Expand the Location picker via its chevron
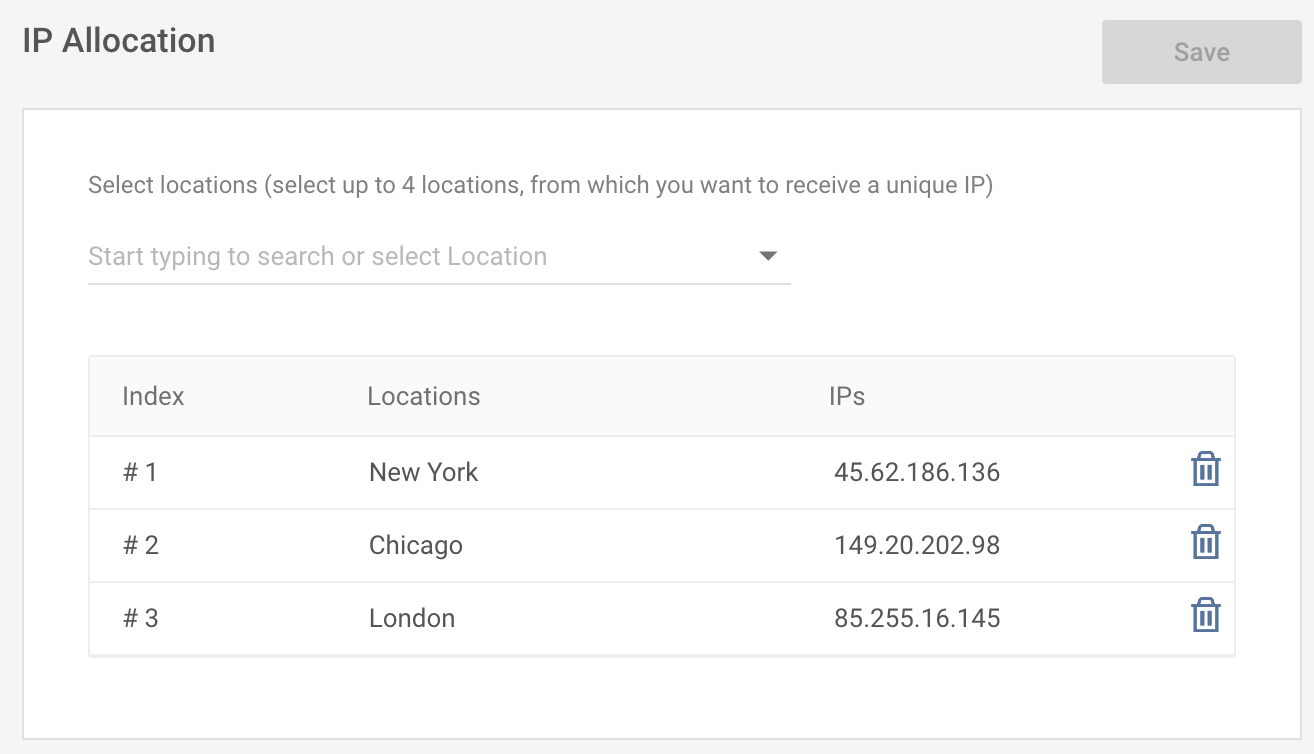The height and width of the screenshot is (754, 1314). pos(767,256)
